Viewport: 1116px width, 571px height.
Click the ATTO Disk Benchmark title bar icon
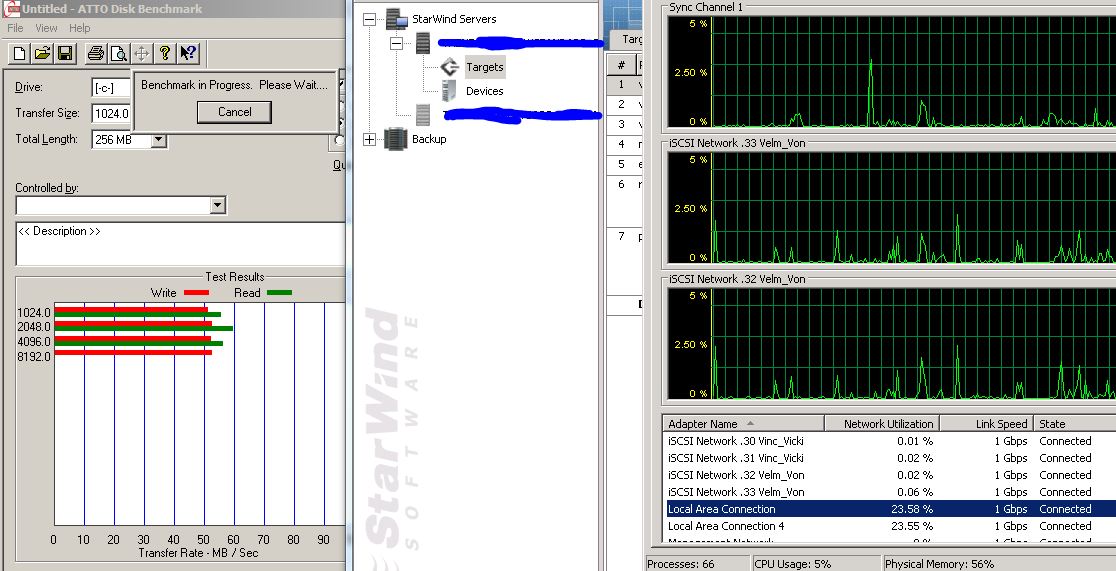(x=11, y=9)
